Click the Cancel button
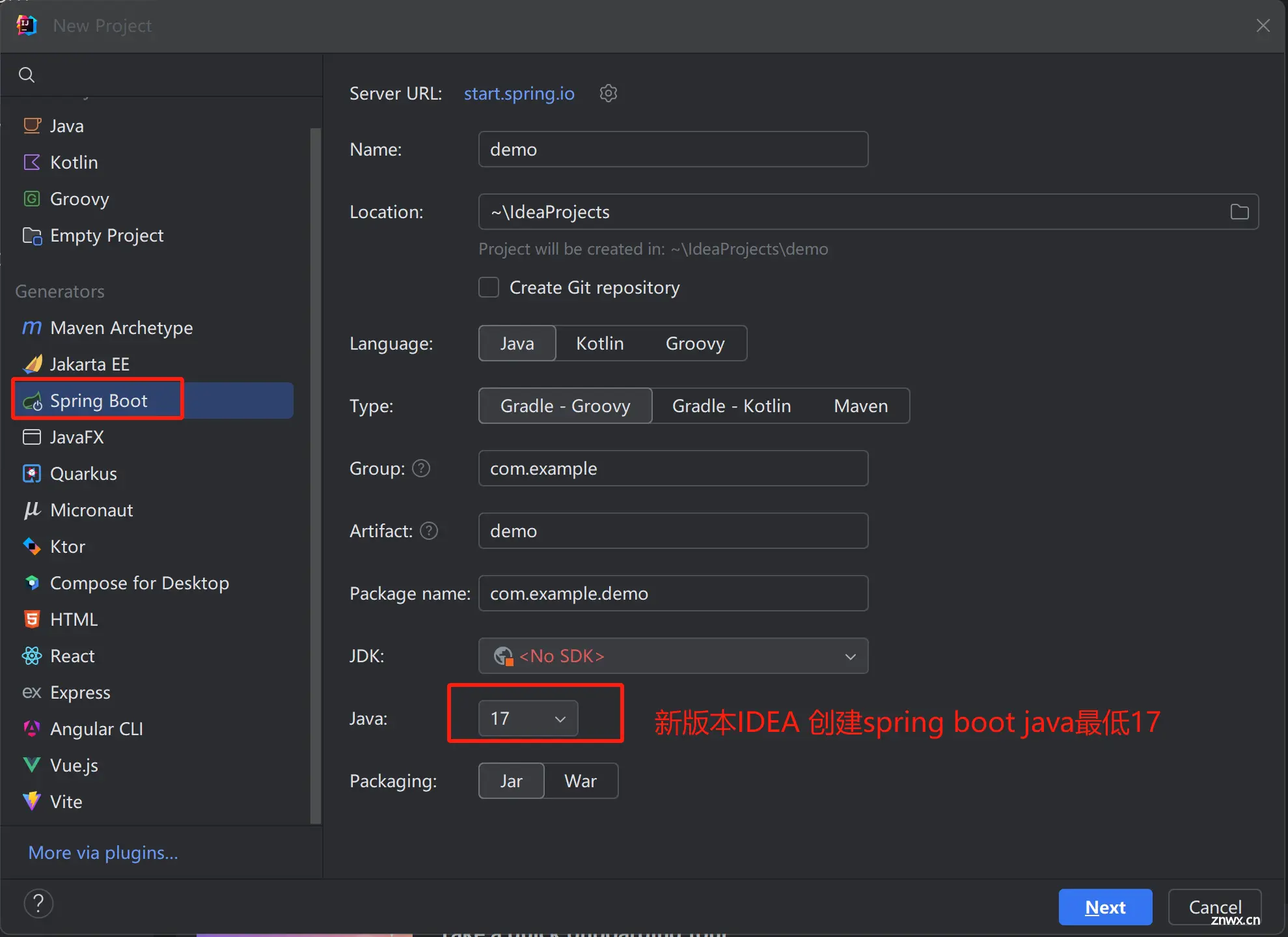 1214,907
